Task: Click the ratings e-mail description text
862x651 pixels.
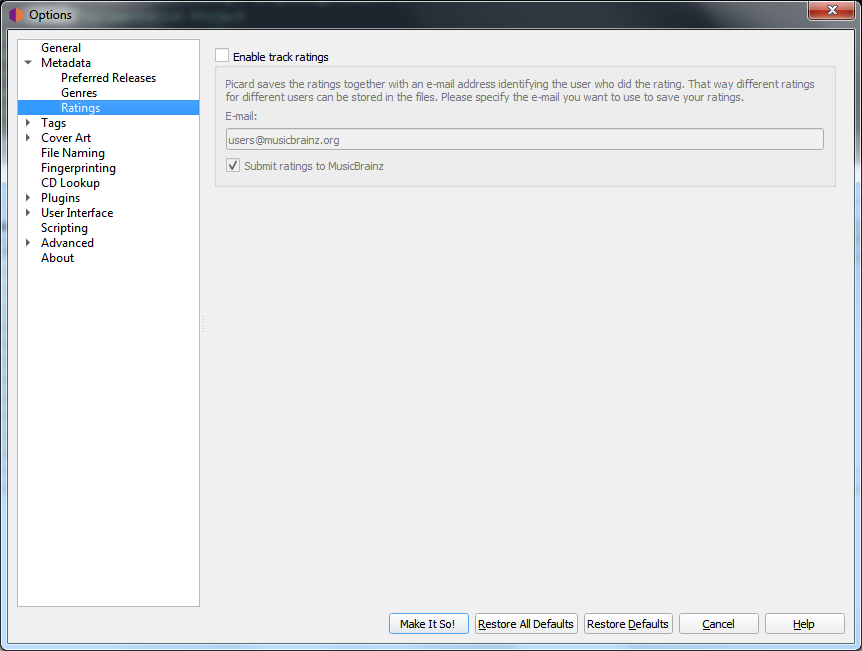Action: (520, 90)
